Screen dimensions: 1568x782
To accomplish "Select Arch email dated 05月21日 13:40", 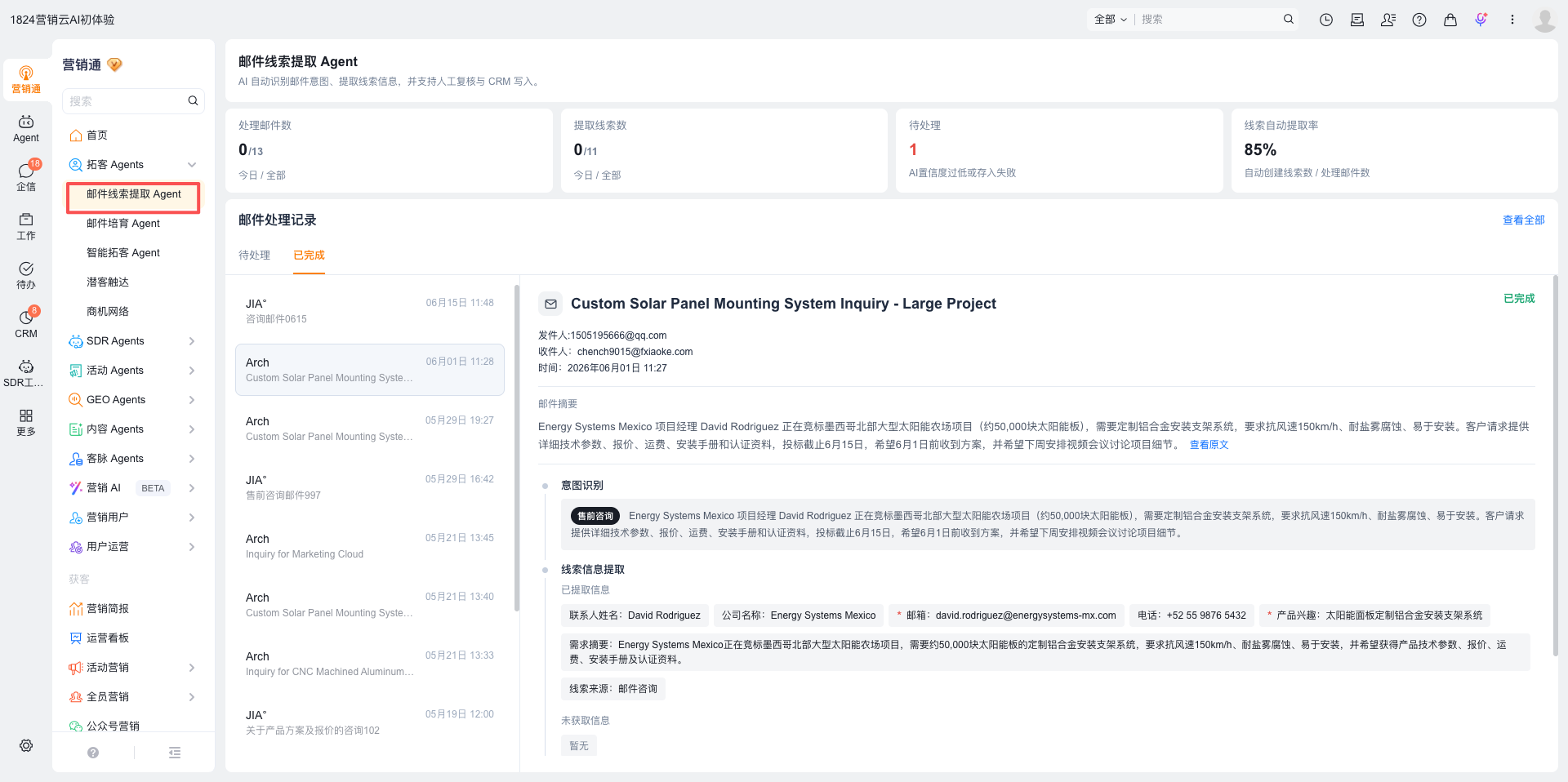I will coord(370,605).
